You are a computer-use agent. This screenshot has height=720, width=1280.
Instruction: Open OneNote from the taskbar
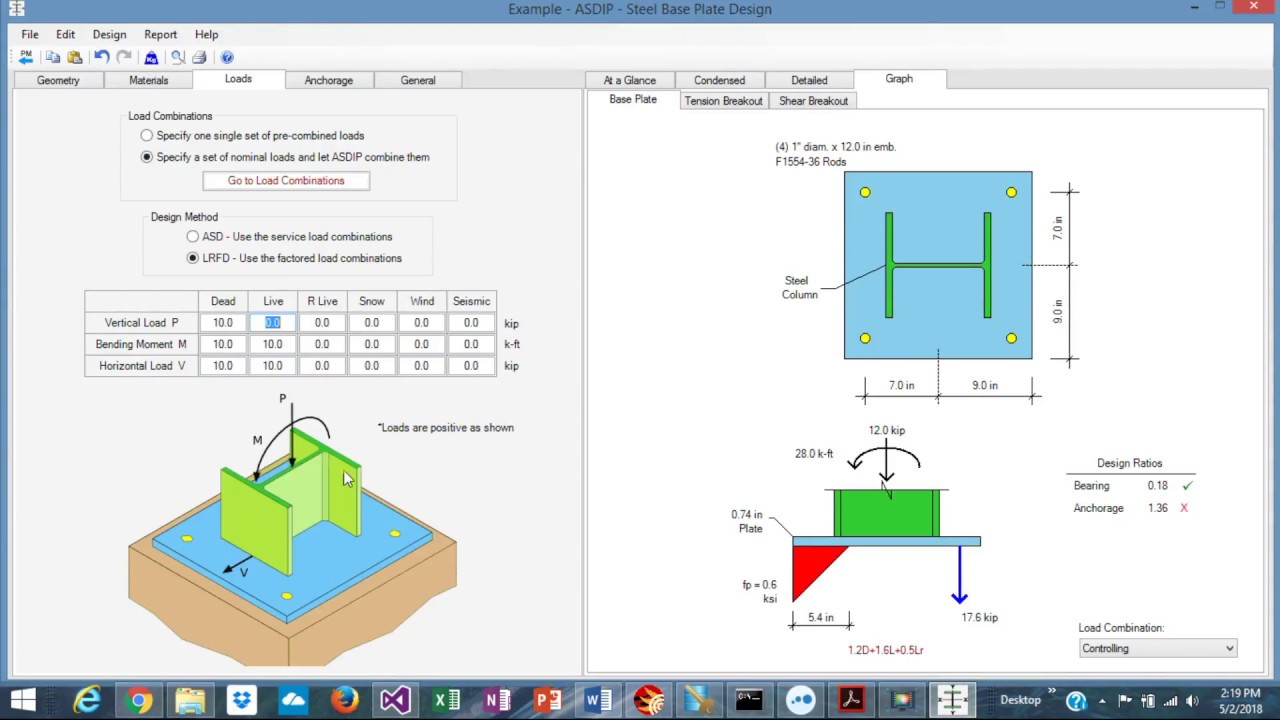497,700
